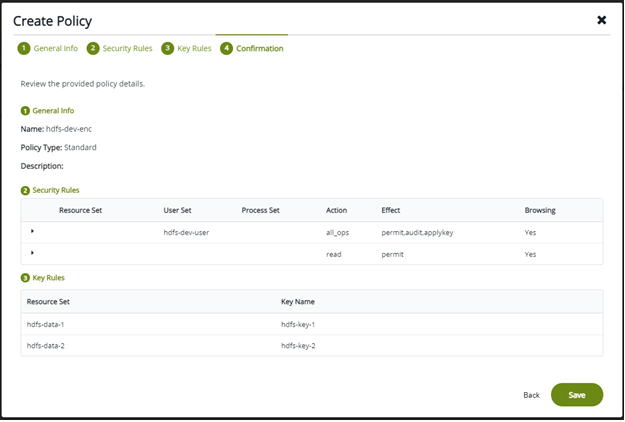Save the hdfs-dev-enc policy
Screen dimensions: 625x422
tap(576, 395)
